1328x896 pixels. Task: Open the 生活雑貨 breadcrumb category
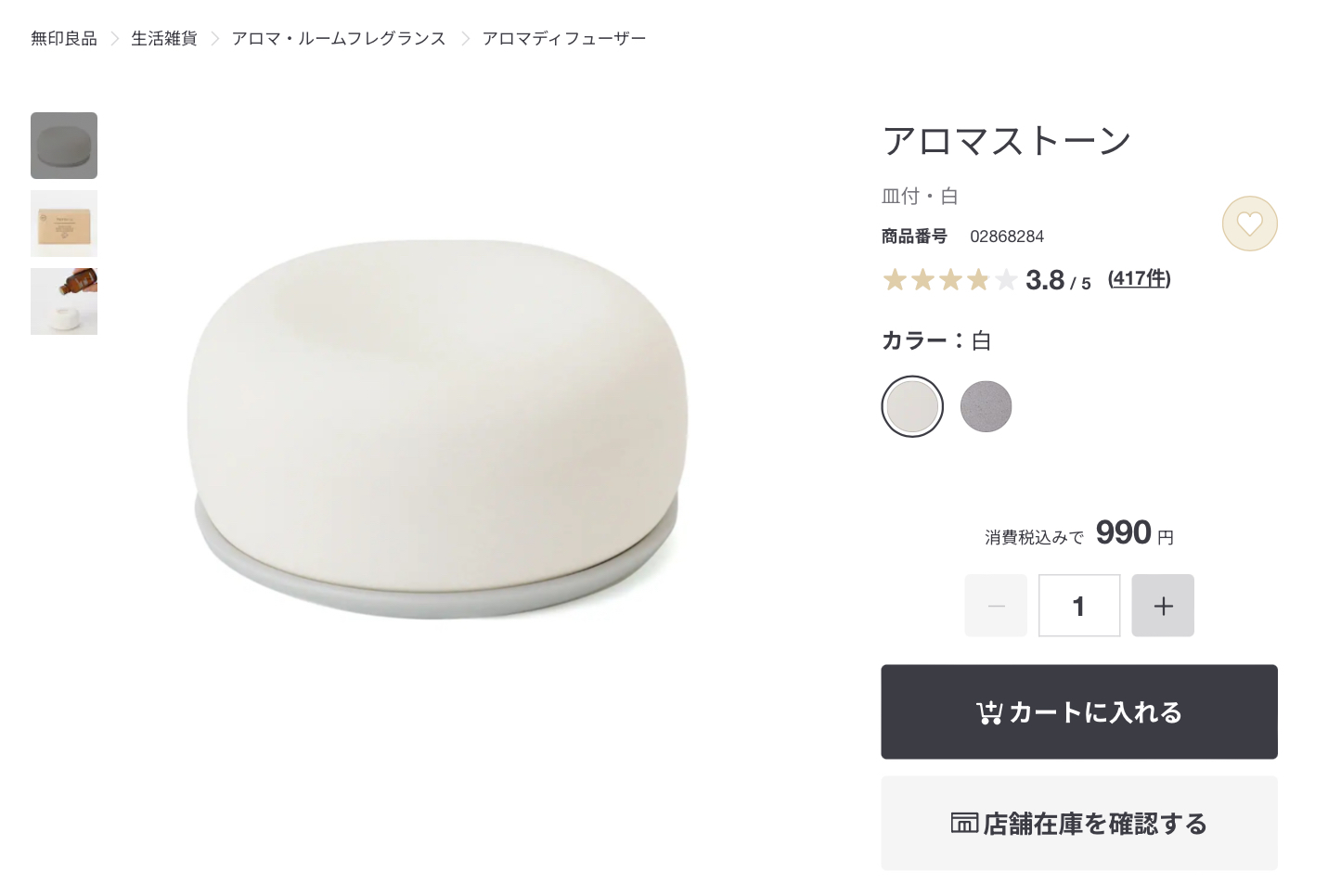(x=164, y=38)
